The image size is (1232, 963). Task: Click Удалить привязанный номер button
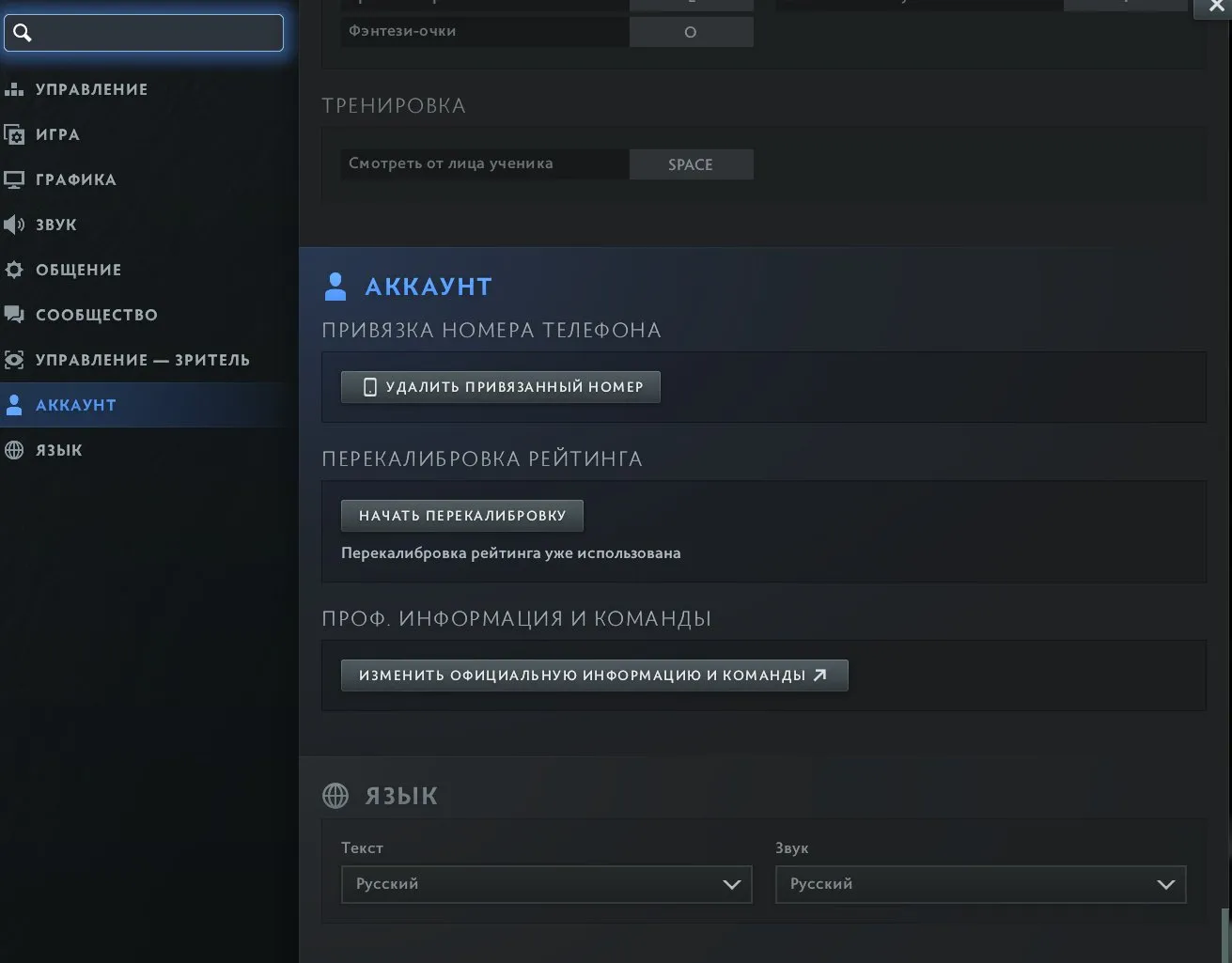[500, 387]
